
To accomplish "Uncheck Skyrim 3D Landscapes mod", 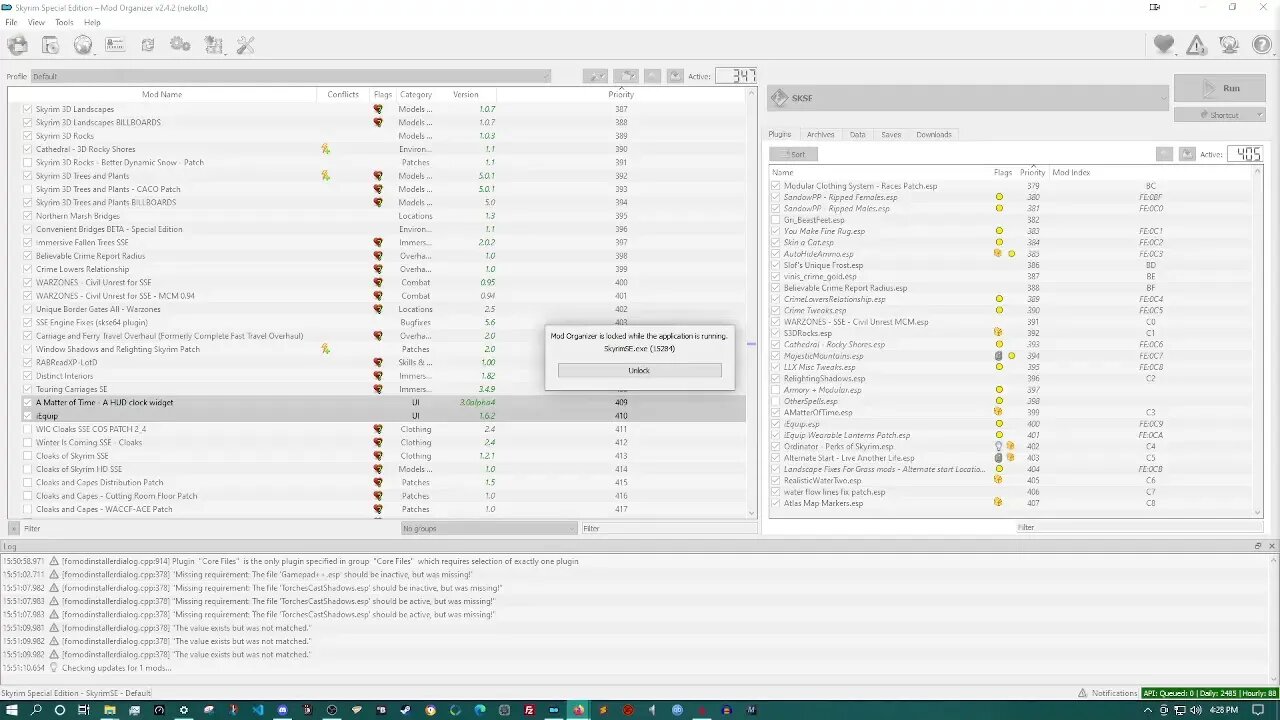I will click(x=28, y=109).
